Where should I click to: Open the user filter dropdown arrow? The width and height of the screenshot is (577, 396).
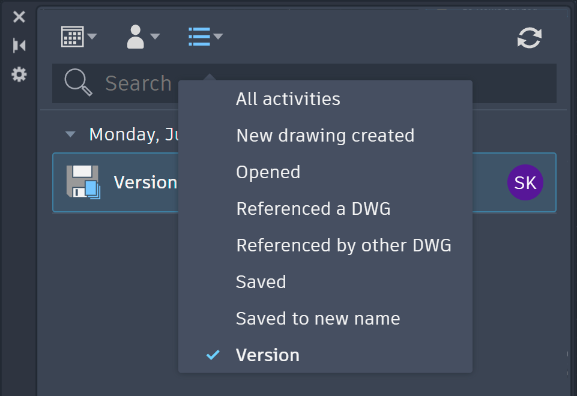coord(155,36)
